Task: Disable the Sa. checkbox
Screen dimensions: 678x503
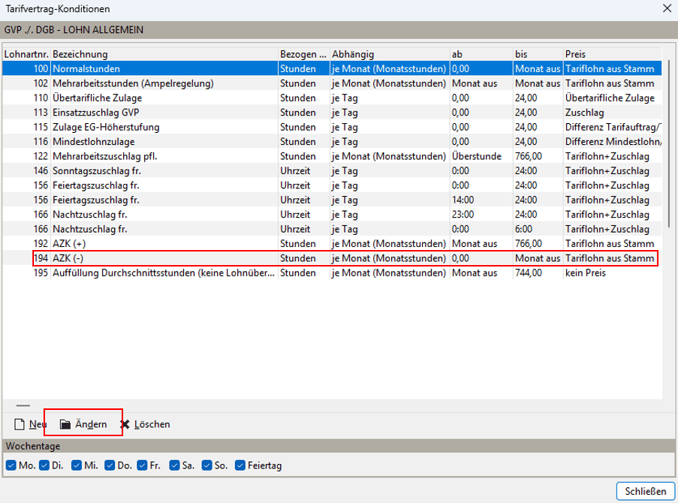Action: click(x=175, y=465)
